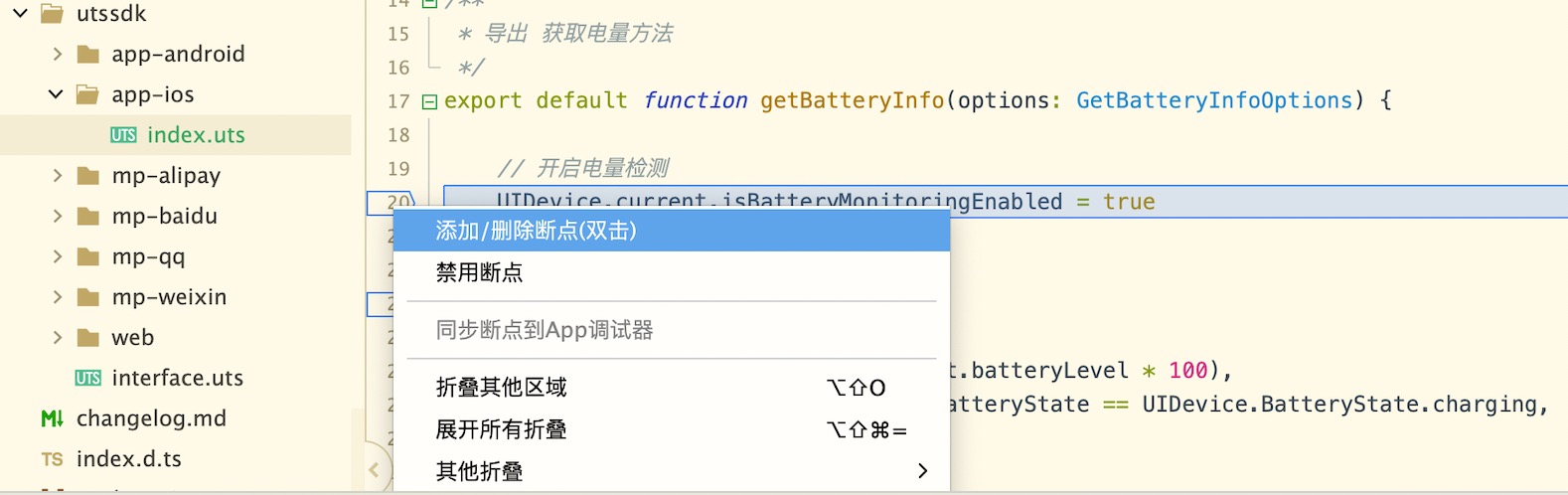Click the web folder icon
This screenshot has height=495, width=1568.
click(x=88, y=339)
